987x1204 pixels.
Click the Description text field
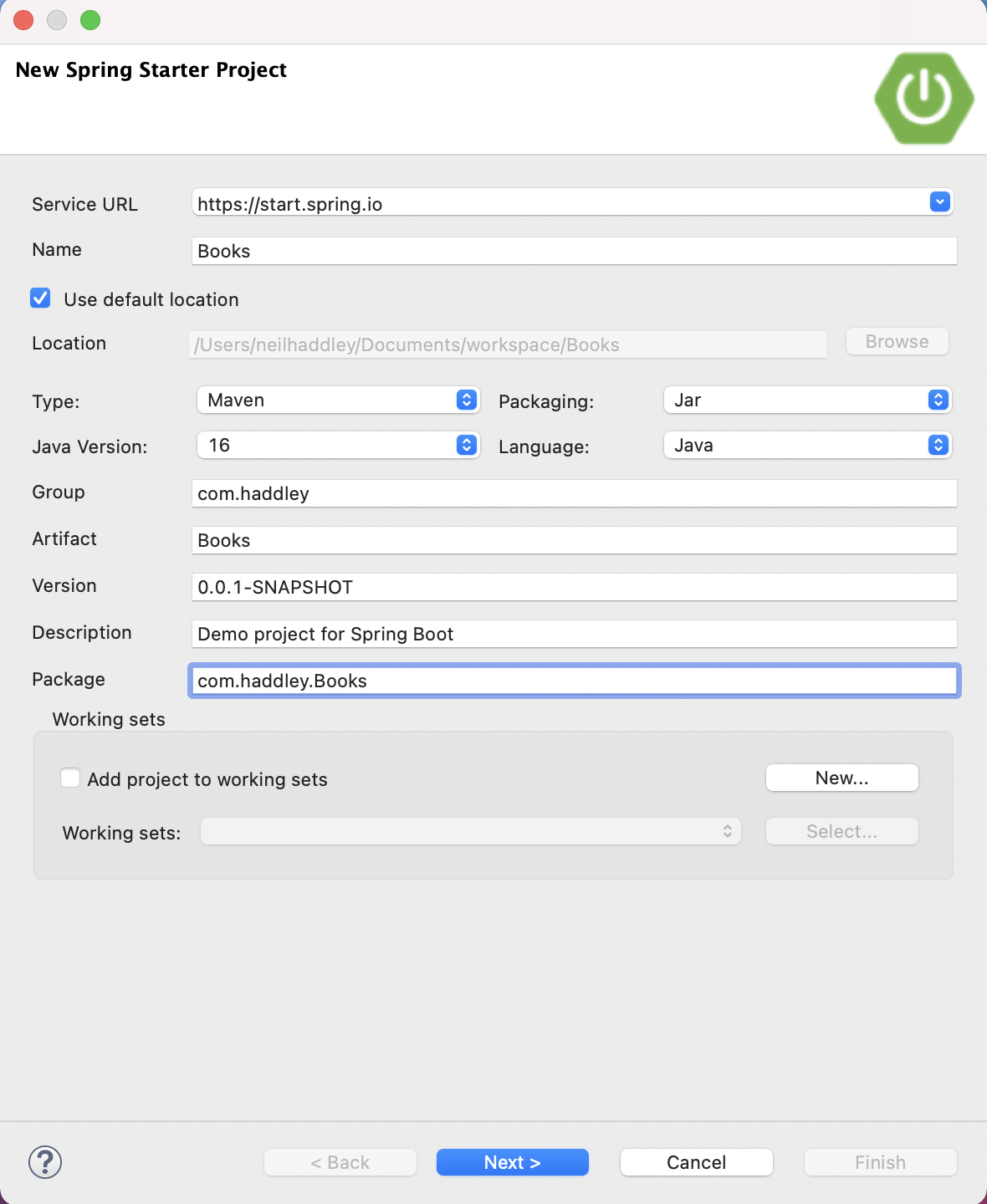[x=574, y=634]
